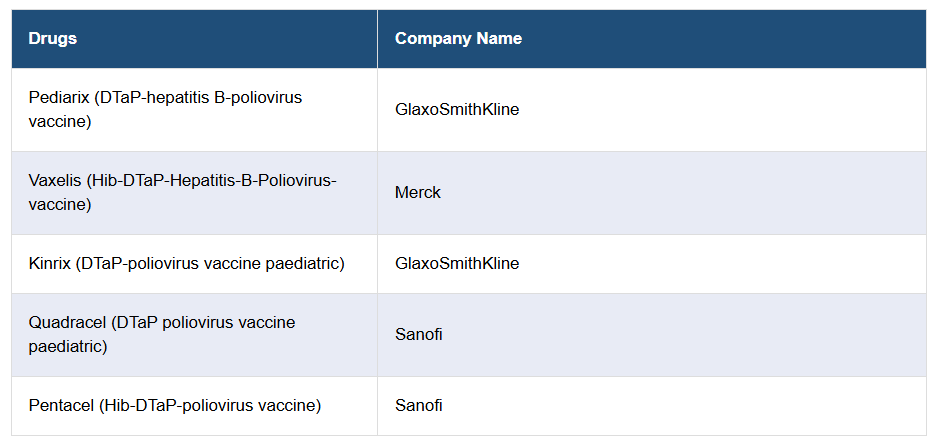Click Sanofi in the Pentacel row

tap(419, 406)
